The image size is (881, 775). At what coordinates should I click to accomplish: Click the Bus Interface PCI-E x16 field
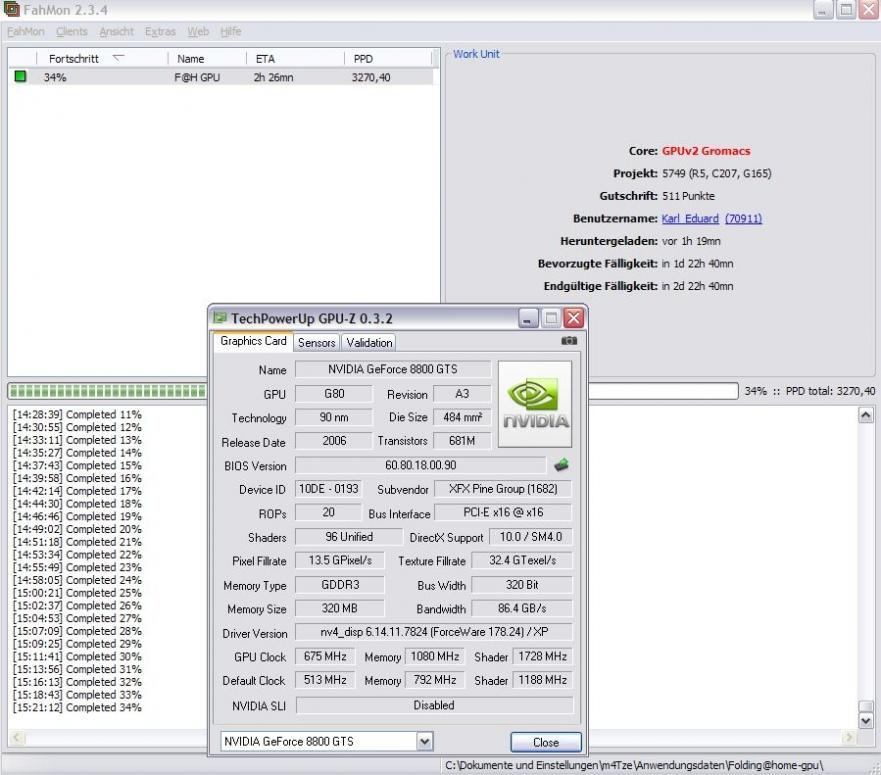coord(503,513)
